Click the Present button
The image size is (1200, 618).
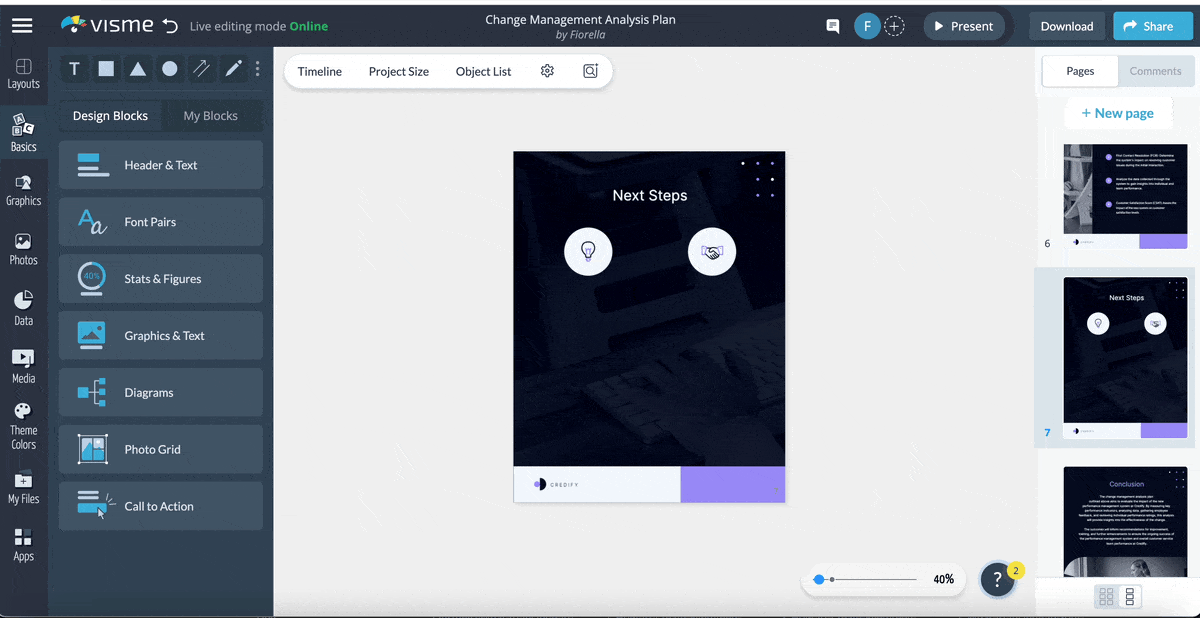(x=963, y=26)
